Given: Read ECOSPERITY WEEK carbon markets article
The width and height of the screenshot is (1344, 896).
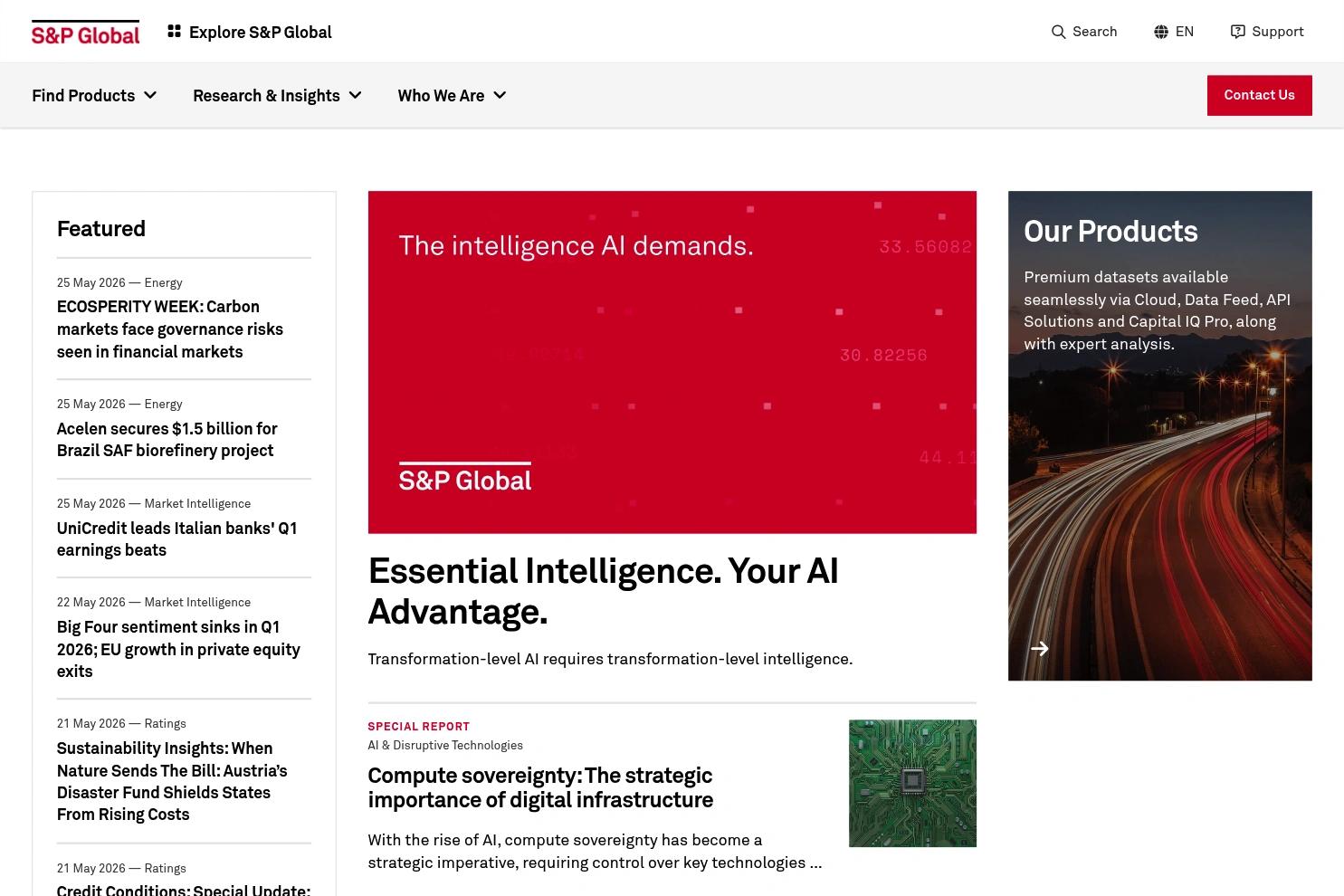Looking at the screenshot, I should click(x=170, y=329).
